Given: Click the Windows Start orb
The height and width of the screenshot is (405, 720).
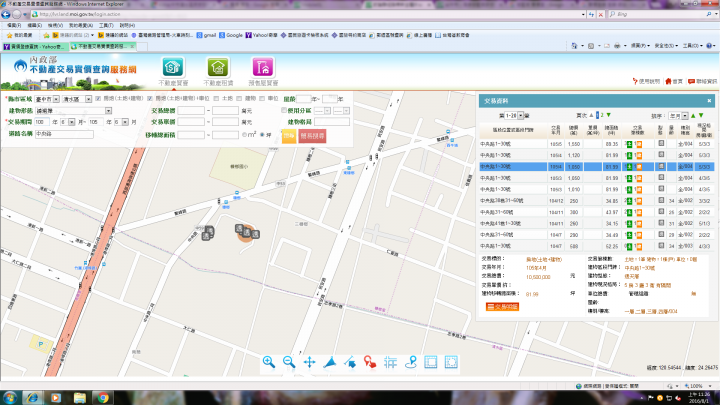Looking at the screenshot, I should coord(10,398).
